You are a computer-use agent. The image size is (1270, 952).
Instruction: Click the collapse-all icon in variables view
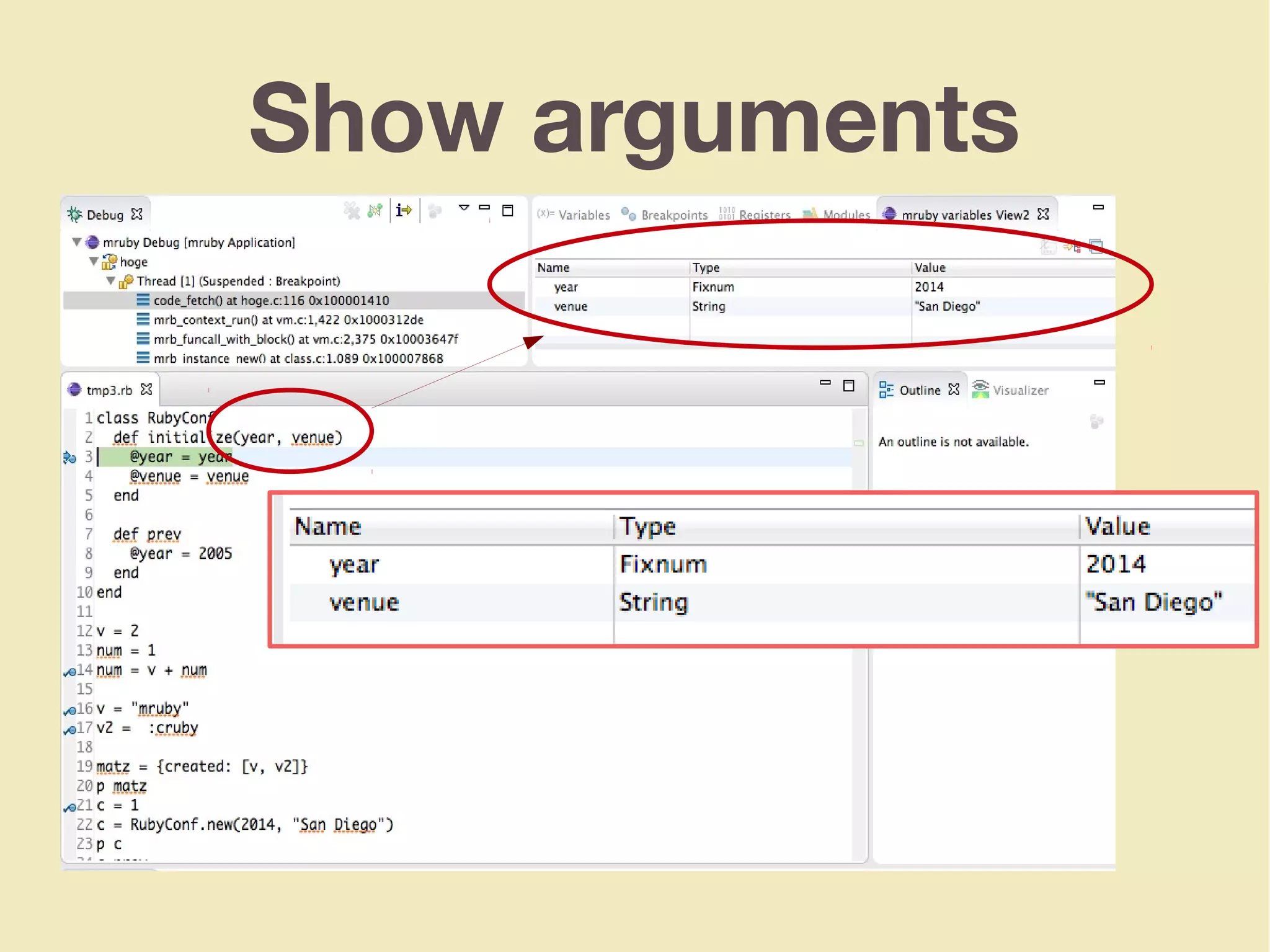tap(1096, 246)
